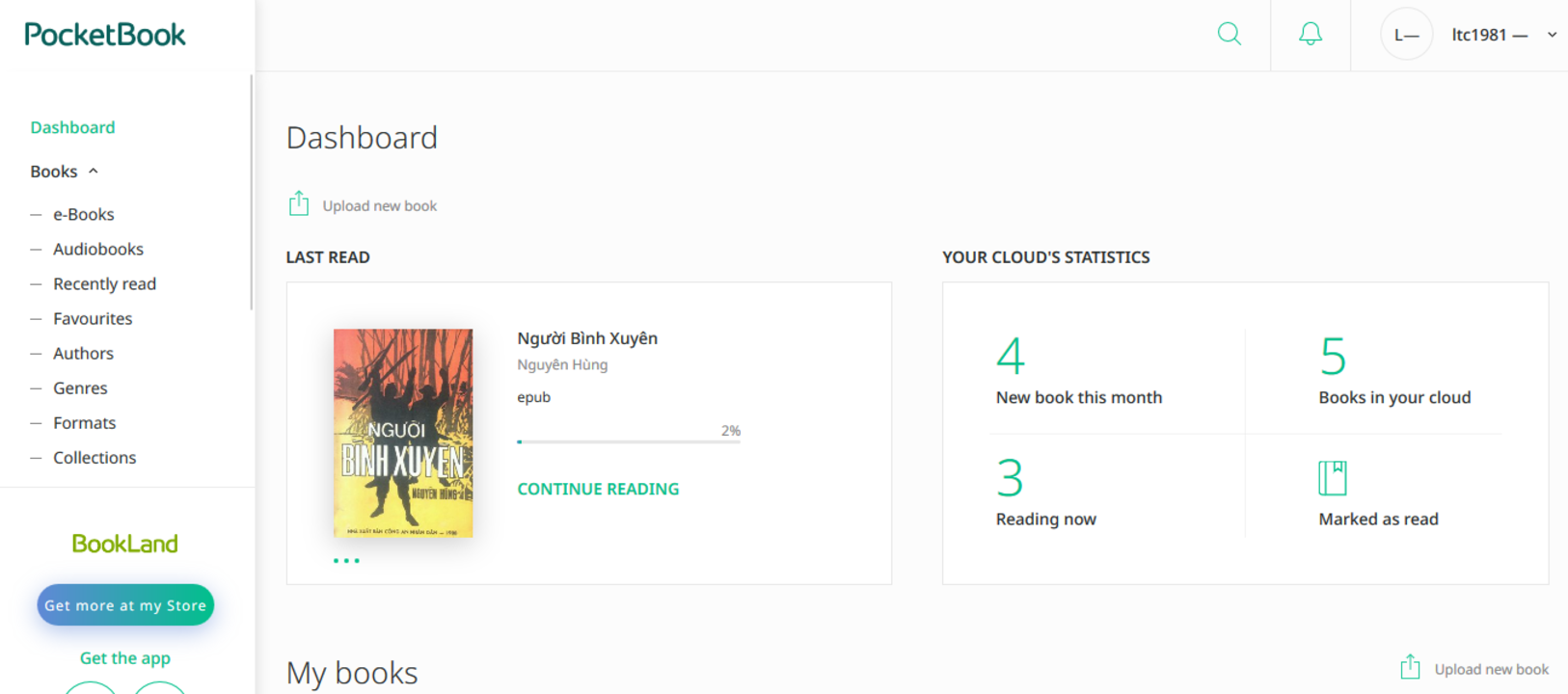Click author name Nguyễn Hùng
This screenshot has height=694, width=1568.
coord(562,364)
